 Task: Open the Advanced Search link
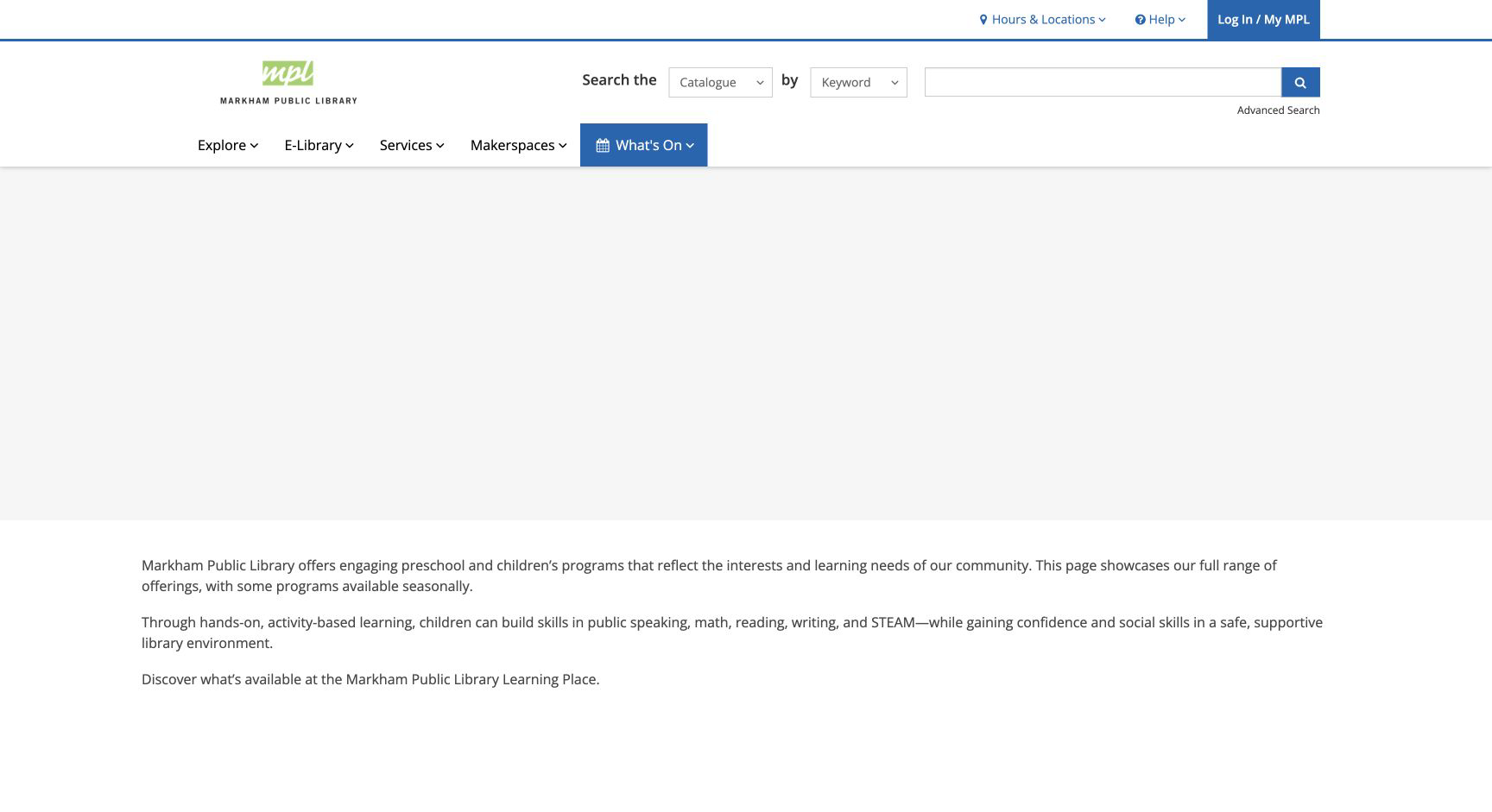point(1278,110)
